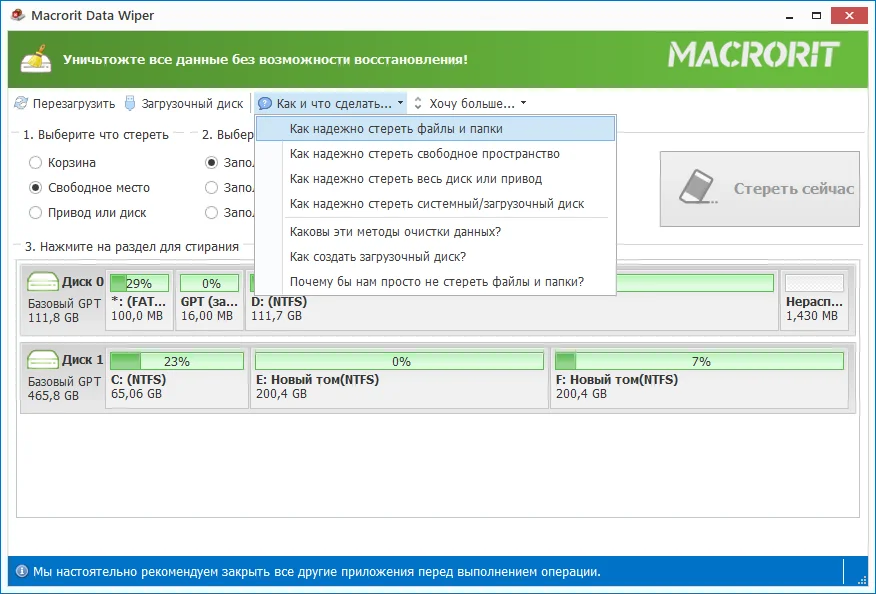Image resolution: width=876 pixels, height=594 pixels.
Task: Click the C: (NTFS) partition label
Action: [139, 380]
